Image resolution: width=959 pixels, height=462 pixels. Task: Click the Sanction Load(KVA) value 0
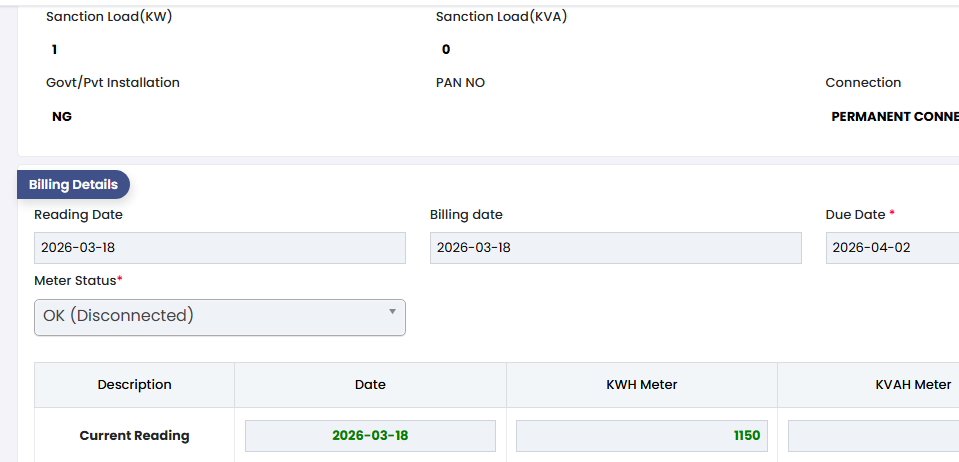click(446, 49)
